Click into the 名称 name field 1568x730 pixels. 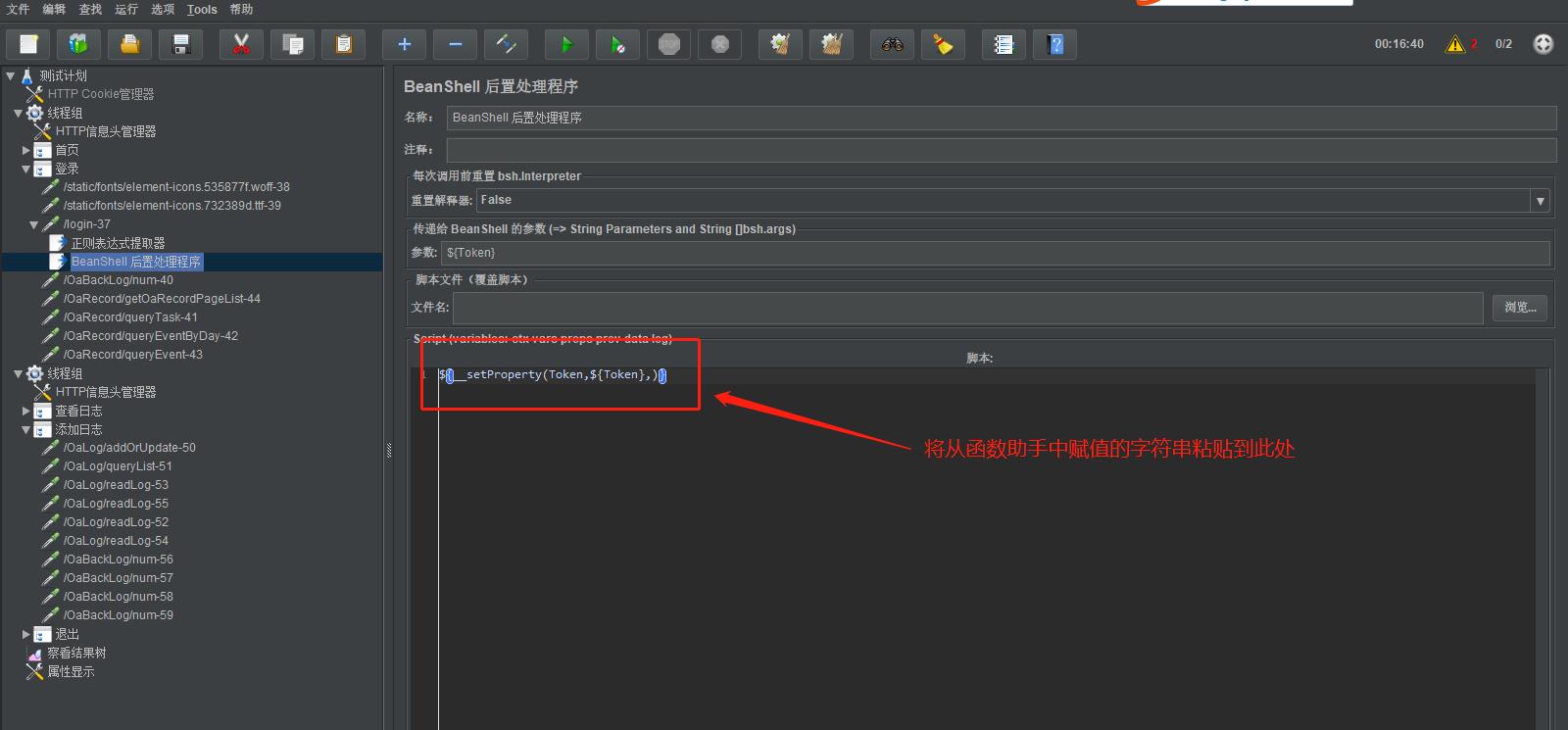tap(1002, 118)
